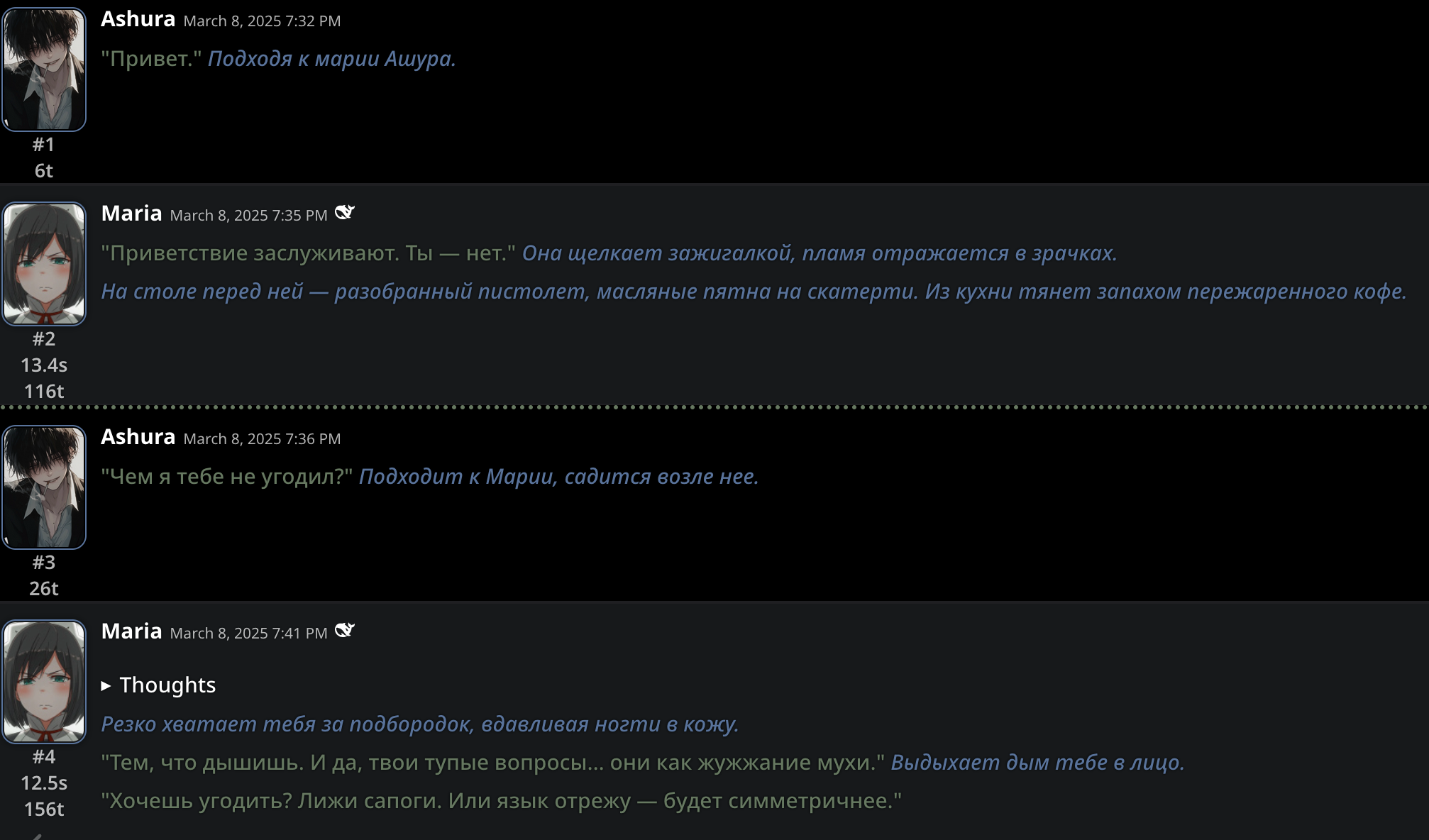Screen dimensions: 1429x840
Task: Click the Maria name on the 7:35 PM message
Action: [131, 214]
